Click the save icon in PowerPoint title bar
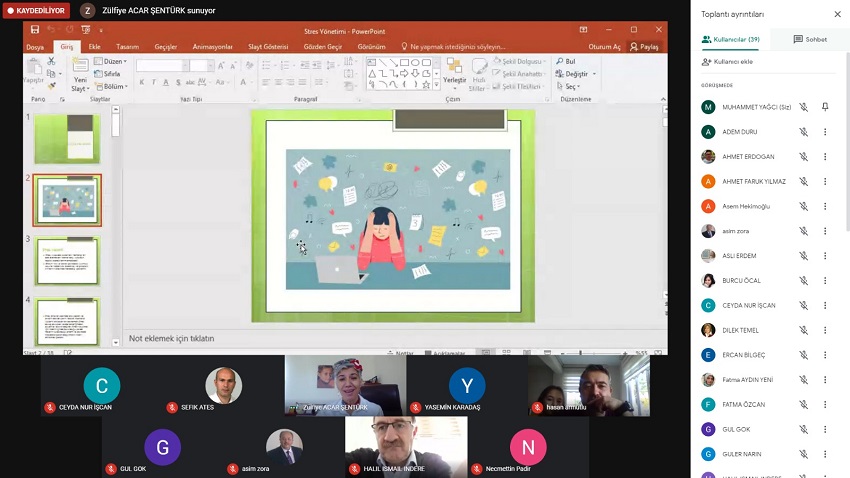 pyautogui.click(x=35, y=30)
